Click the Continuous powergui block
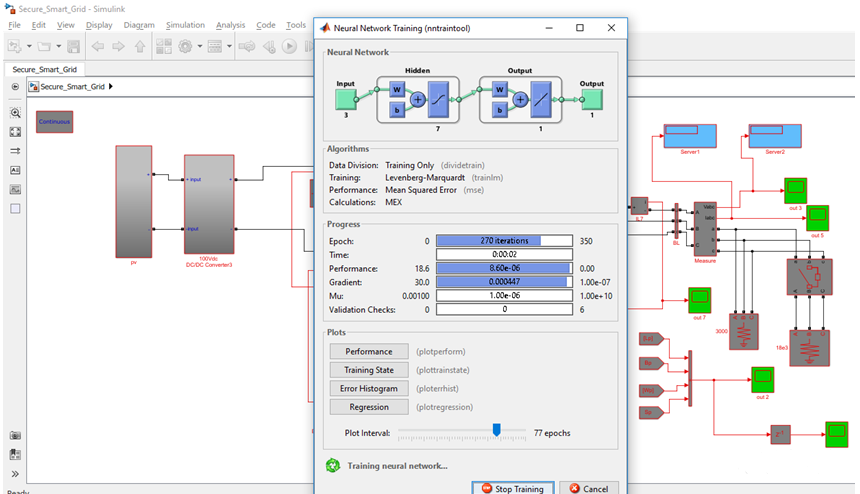Image resolution: width=860 pixels, height=494 pixels. [x=55, y=122]
